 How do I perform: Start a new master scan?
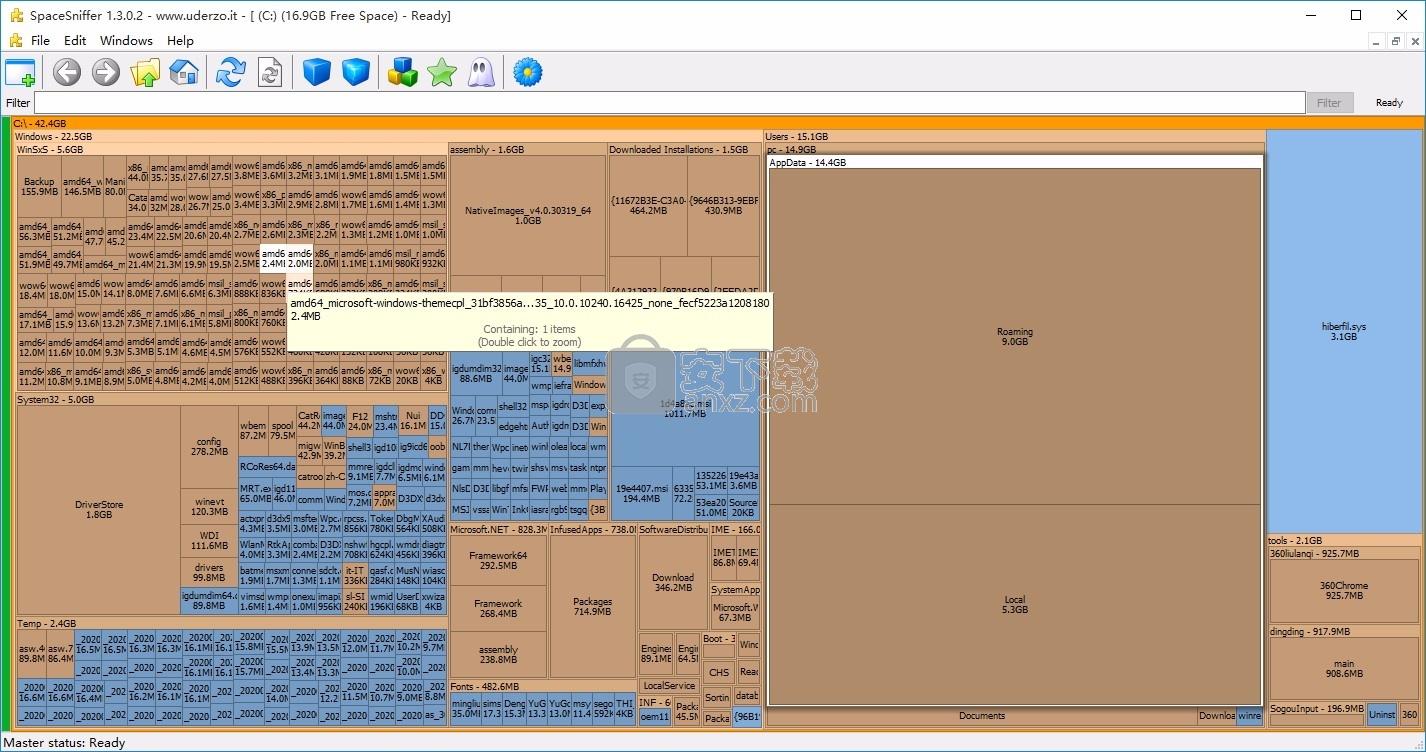231,72
